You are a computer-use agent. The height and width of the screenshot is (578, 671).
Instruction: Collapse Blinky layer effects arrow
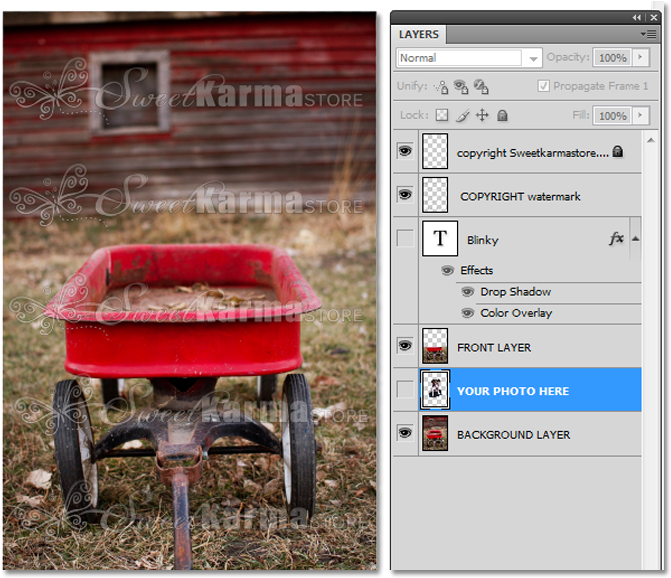coord(635,239)
